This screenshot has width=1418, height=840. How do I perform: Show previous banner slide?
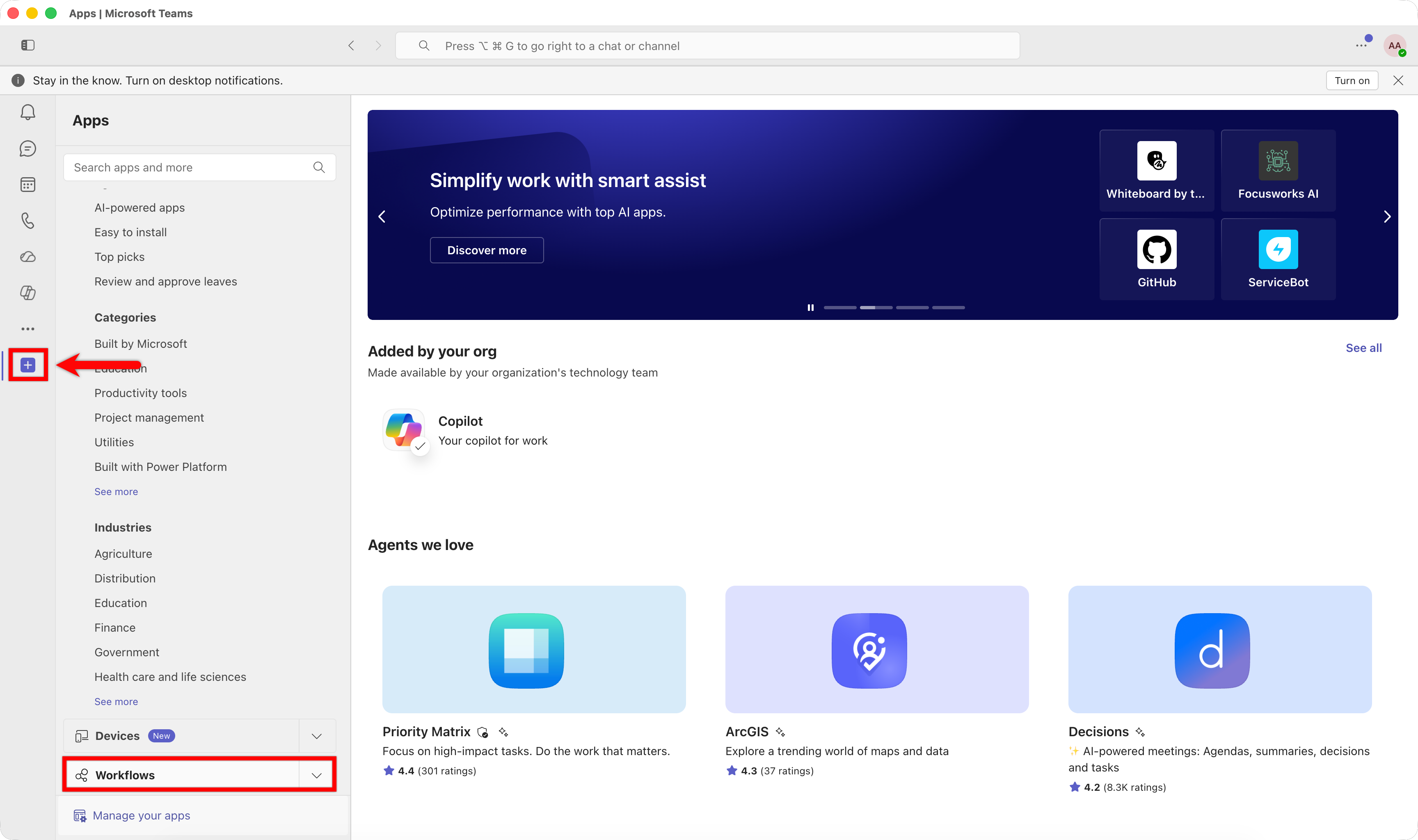[x=382, y=217]
